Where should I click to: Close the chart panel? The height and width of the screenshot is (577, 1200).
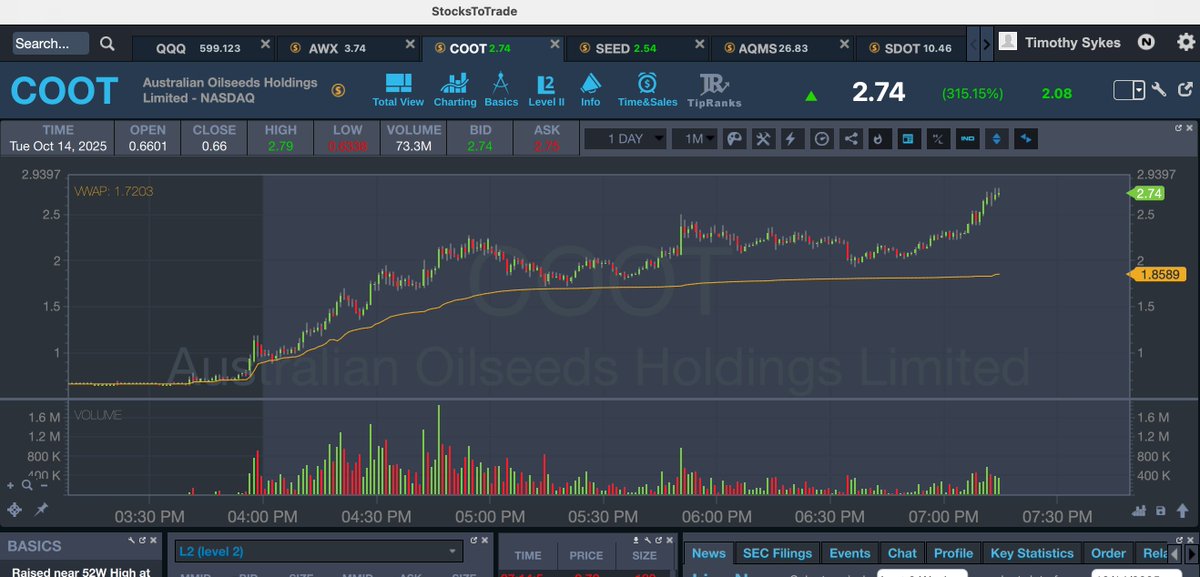click(1190, 128)
